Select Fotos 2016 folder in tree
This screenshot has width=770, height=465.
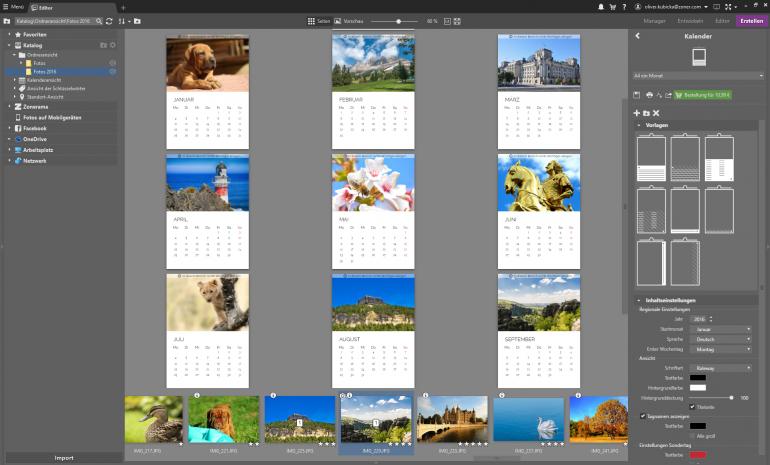tap(45, 72)
